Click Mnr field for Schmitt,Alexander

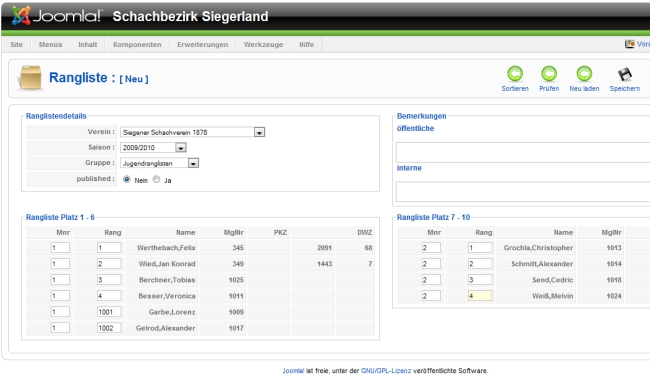coord(431,264)
